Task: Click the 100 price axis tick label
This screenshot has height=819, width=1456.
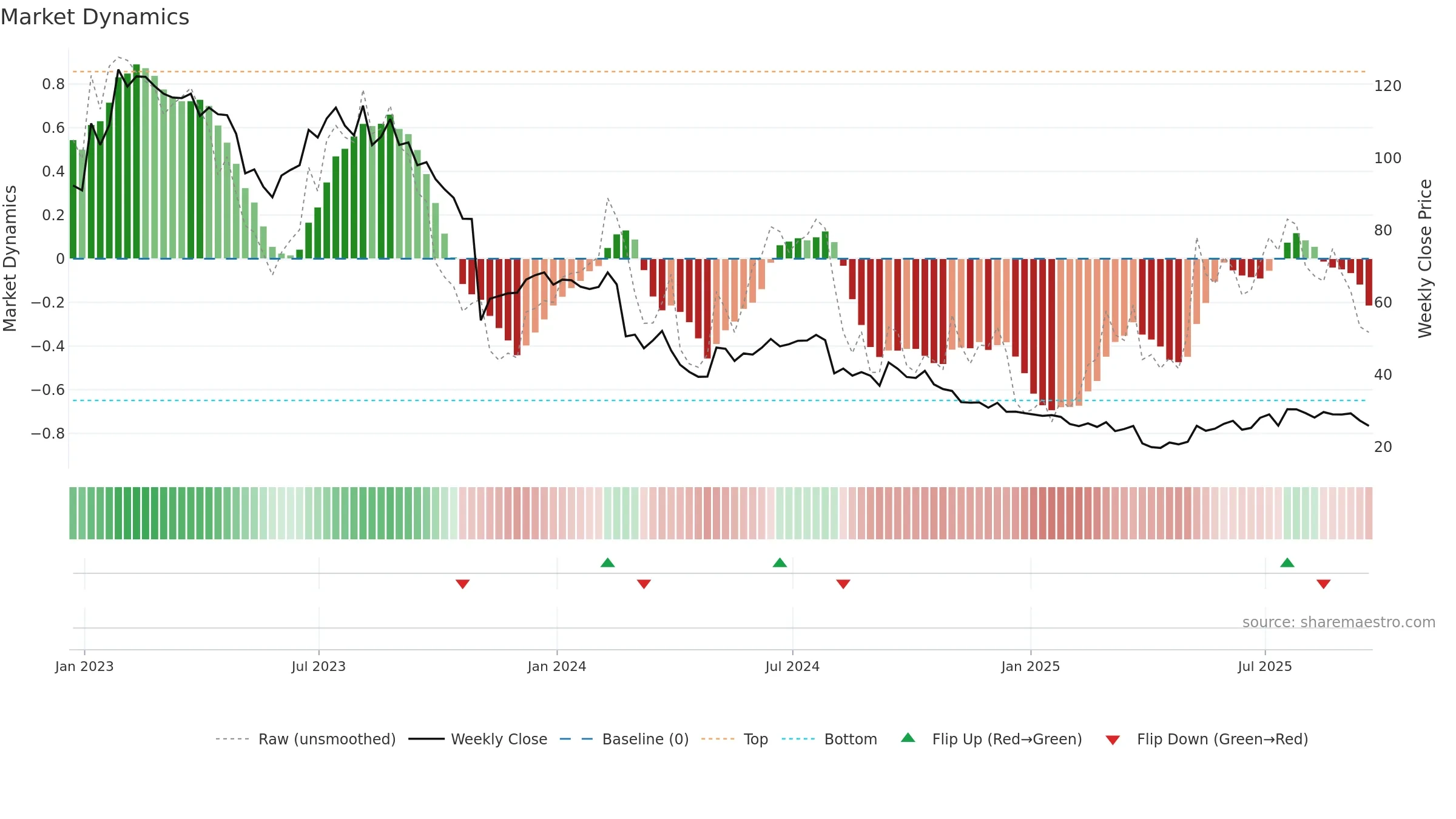Action: [1388, 158]
